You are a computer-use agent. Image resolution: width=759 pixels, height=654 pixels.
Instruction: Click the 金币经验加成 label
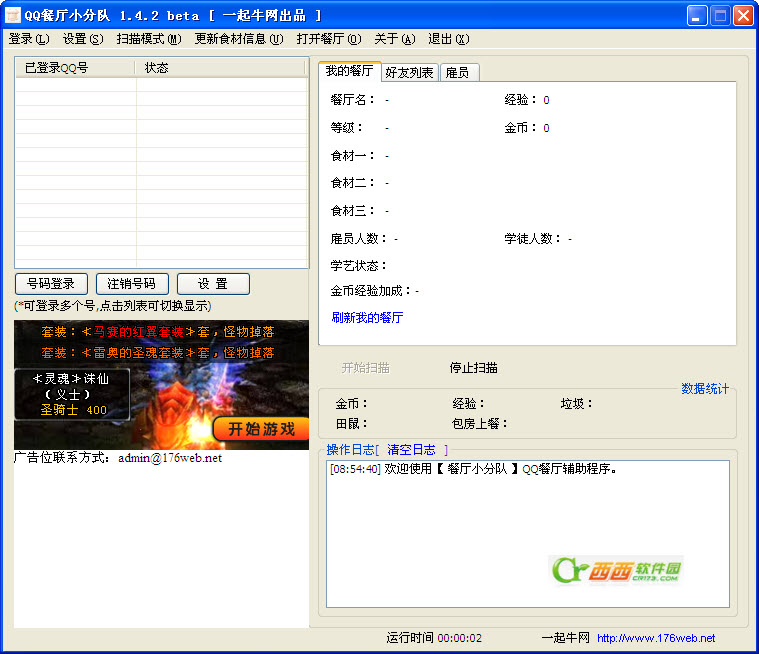click(371, 291)
